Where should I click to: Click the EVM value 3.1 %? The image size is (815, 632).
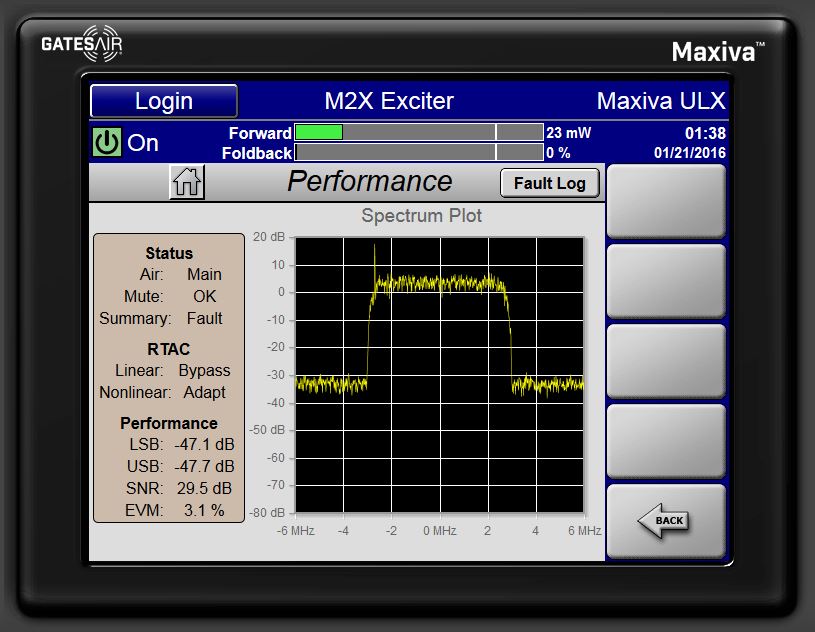coord(204,510)
